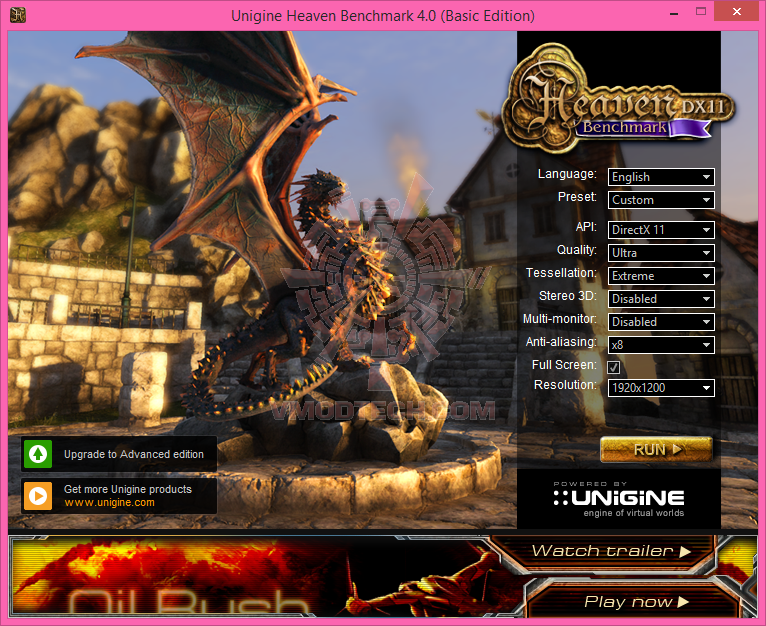Open the Language dropdown

click(x=661, y=177)
